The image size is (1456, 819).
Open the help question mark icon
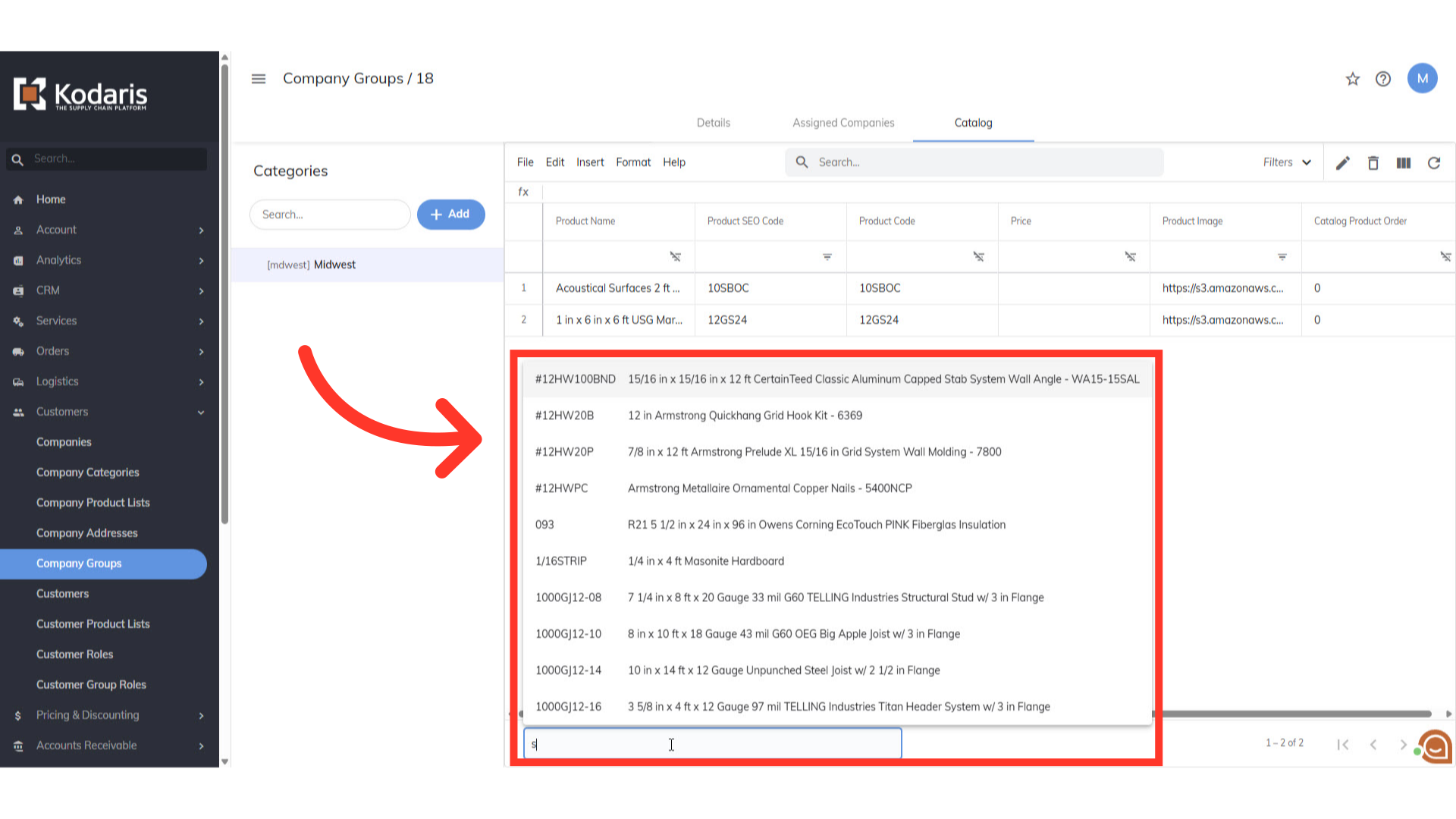coord(1382,79)
